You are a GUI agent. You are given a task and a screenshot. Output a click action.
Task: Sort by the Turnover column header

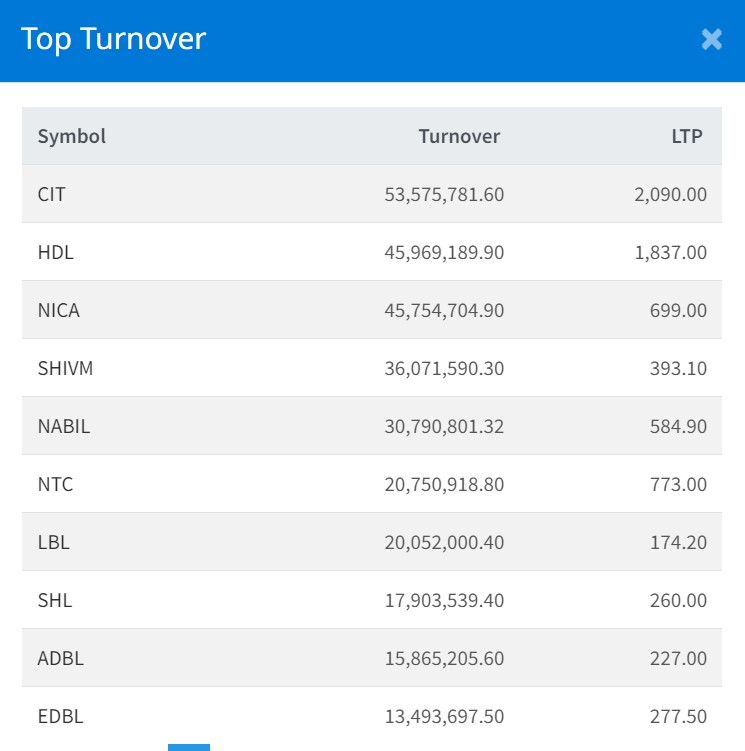click(459, 136)
